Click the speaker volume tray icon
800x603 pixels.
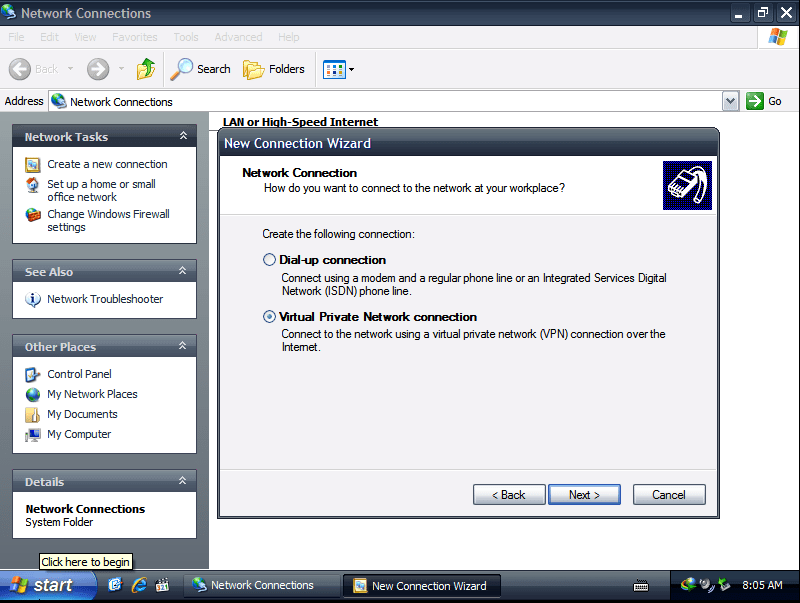coord(707,585)
